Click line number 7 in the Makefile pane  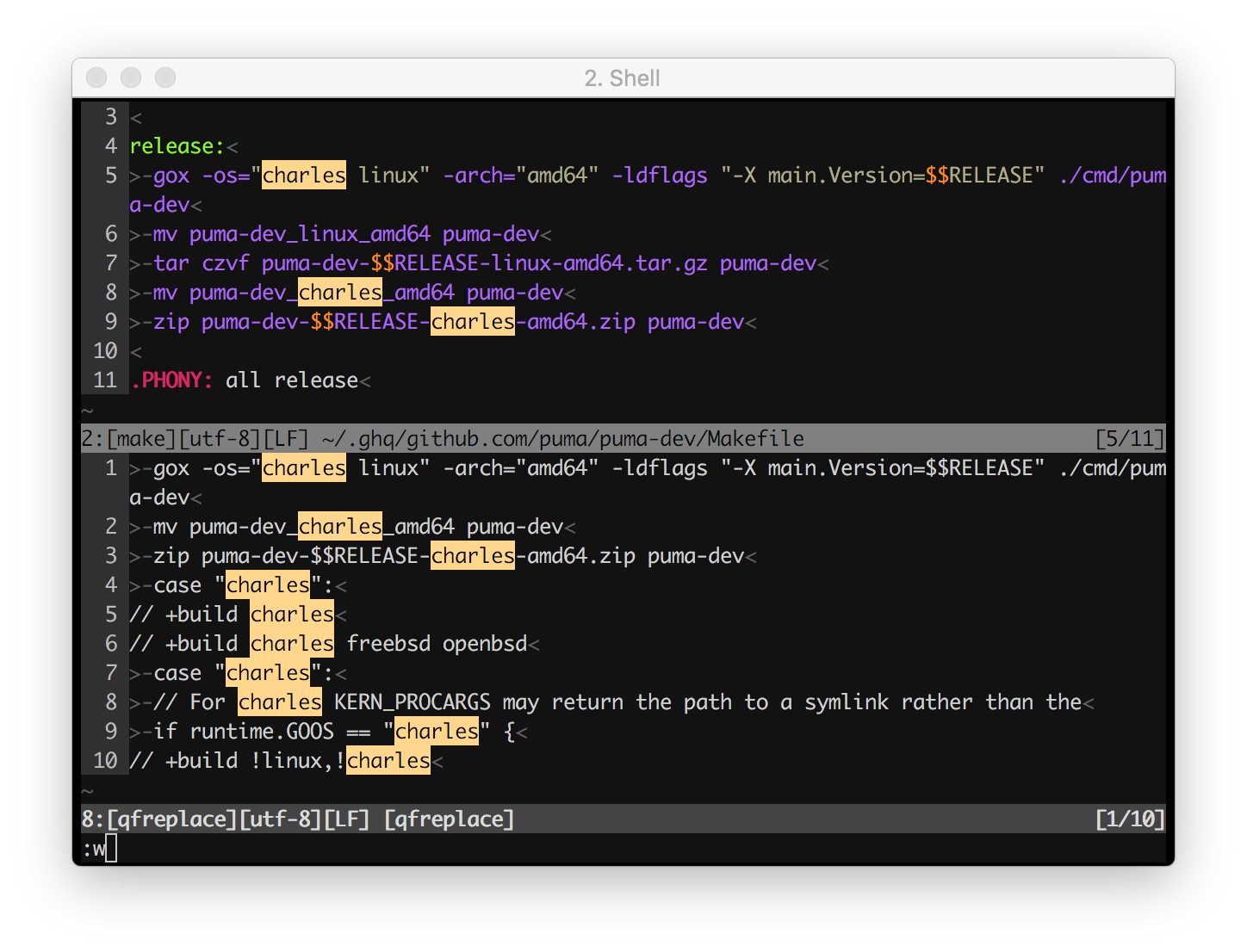pyautogui.click(x=111, y=263)
